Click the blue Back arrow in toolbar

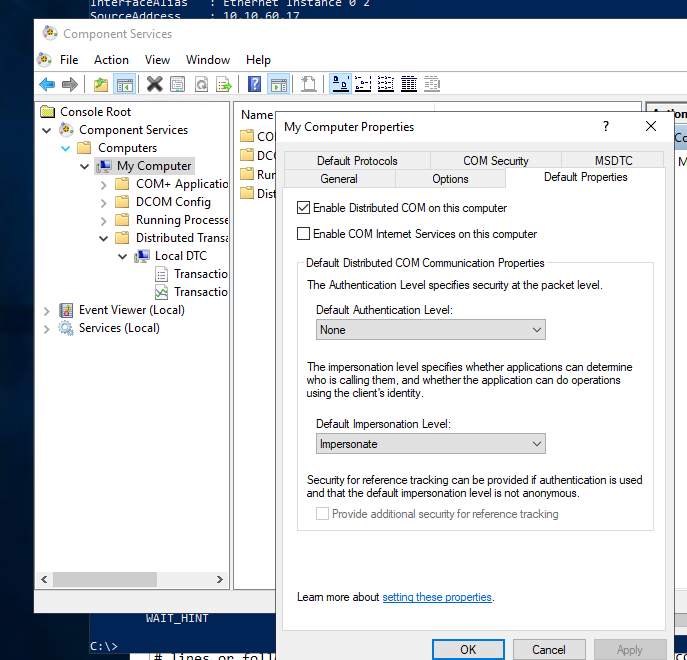[x=47, y=84]
